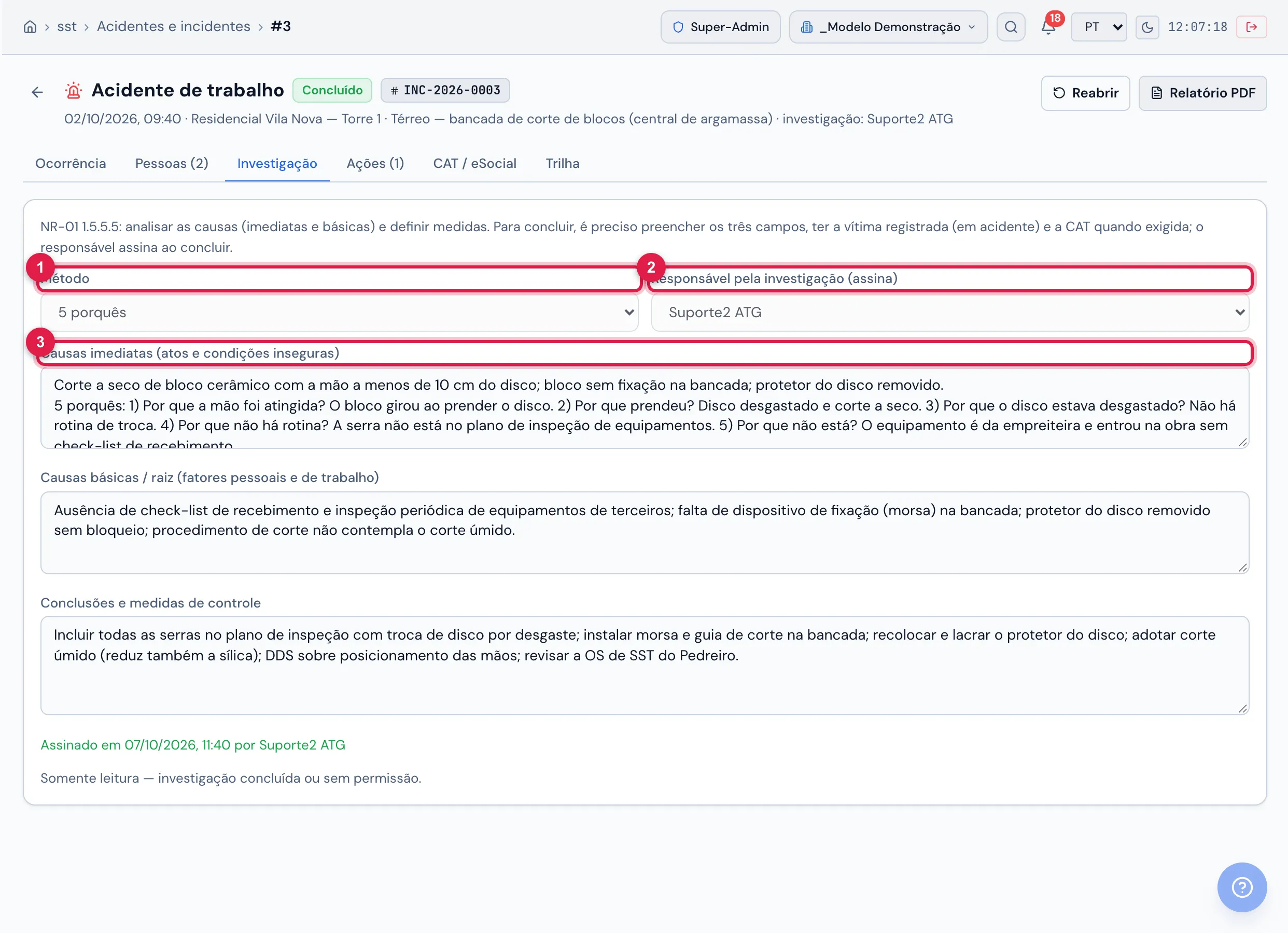Click into the Causas imediatas text area
Image resolution: width=1288 pixels, height=933 pixels.
coord(645,408)
